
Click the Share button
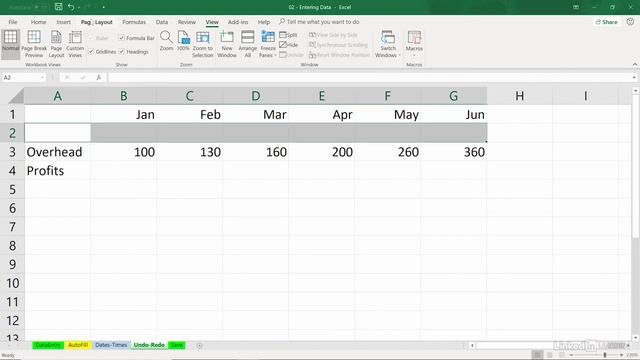606,22
